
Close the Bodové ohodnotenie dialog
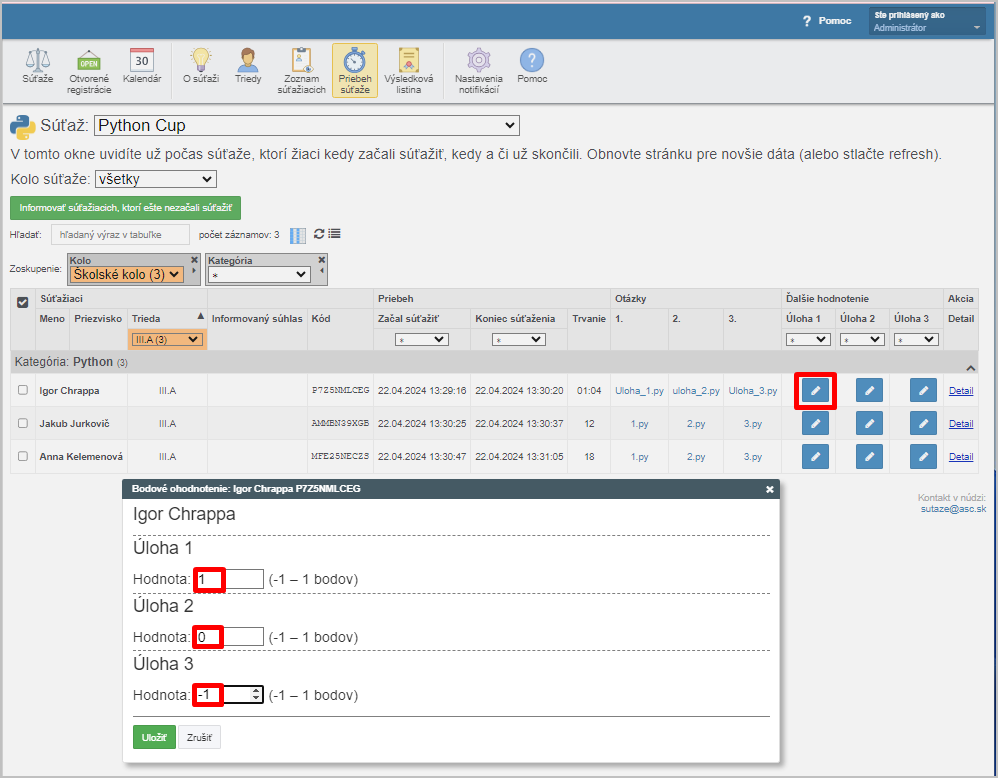pyautogui.click(x=770, y=489)
